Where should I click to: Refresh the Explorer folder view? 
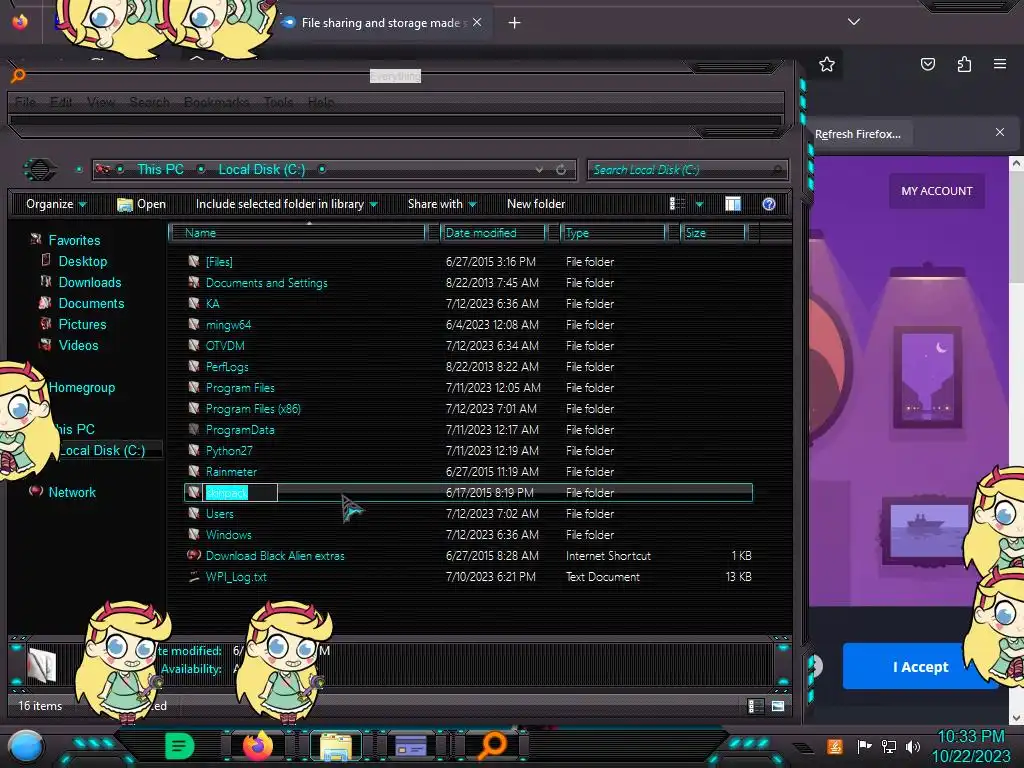point(560,170)
